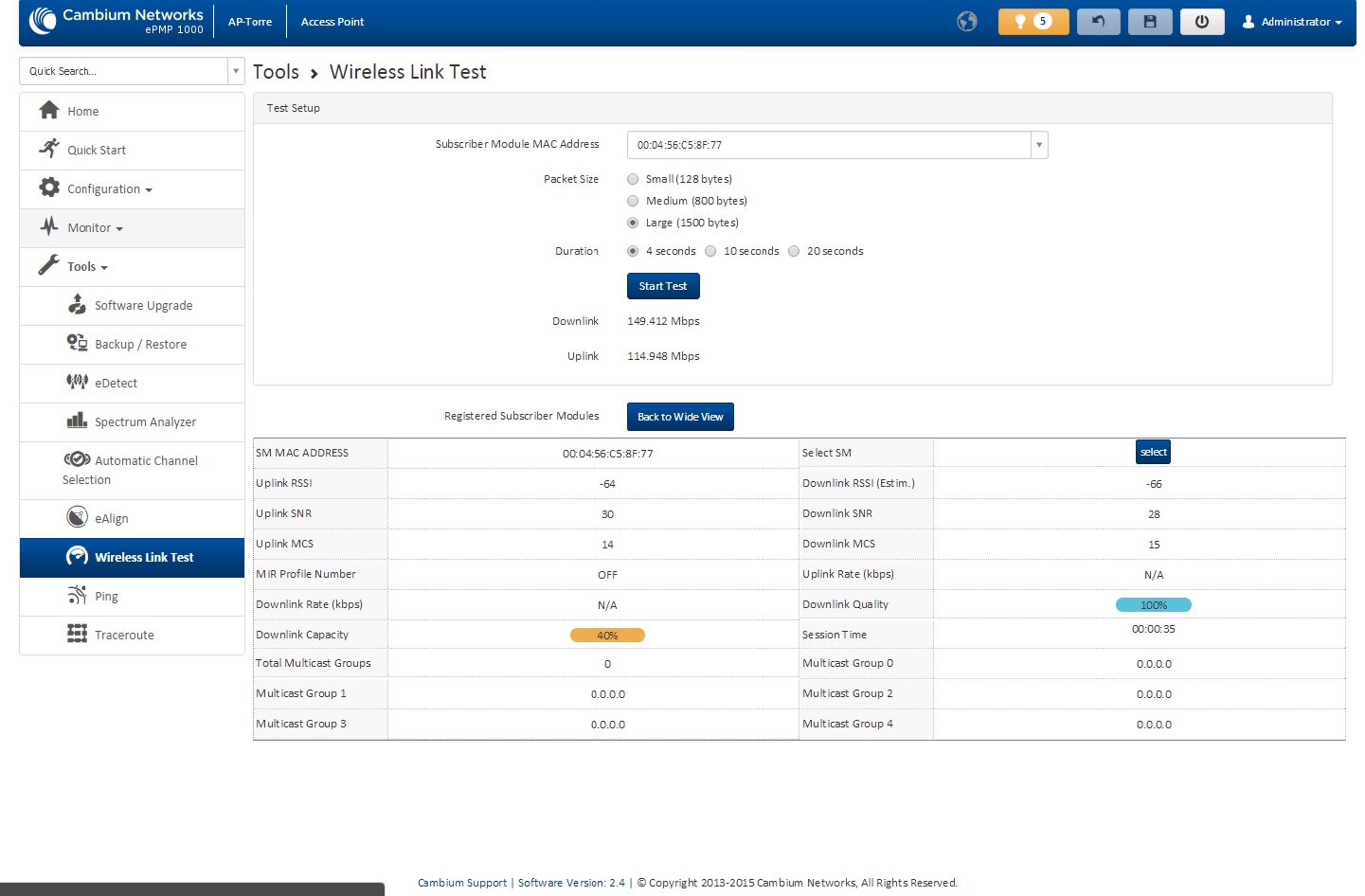
Task: Click Downlink Quality 100% progress bar
Action: (1154, 604)
